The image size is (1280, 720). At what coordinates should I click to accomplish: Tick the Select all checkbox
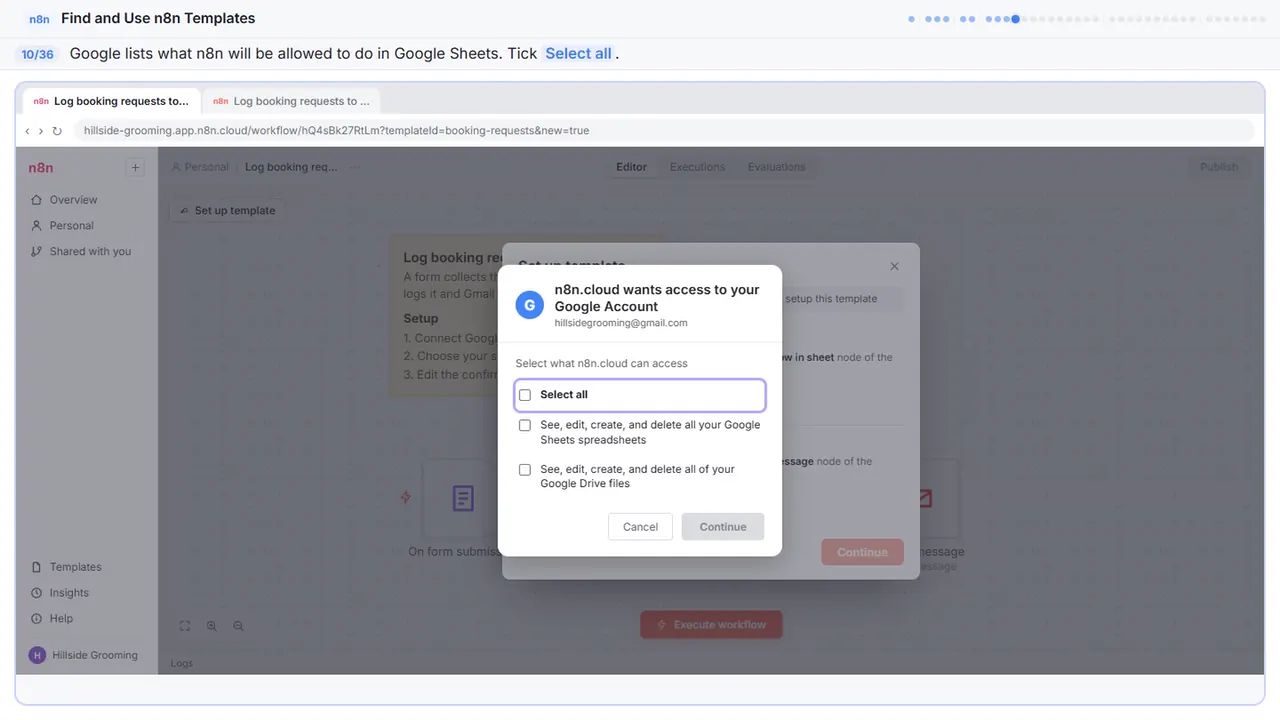point(525,395)
